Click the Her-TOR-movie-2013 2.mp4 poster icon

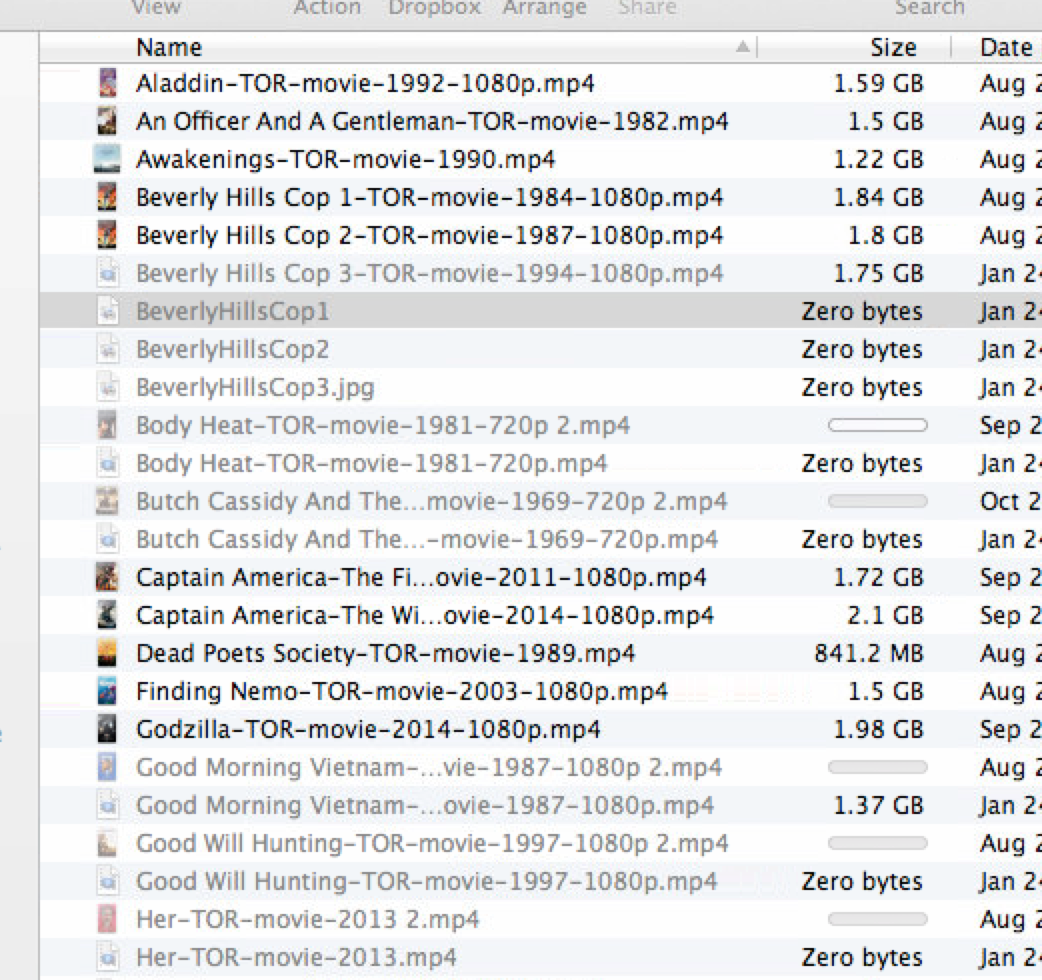click(x=108, y=919)
